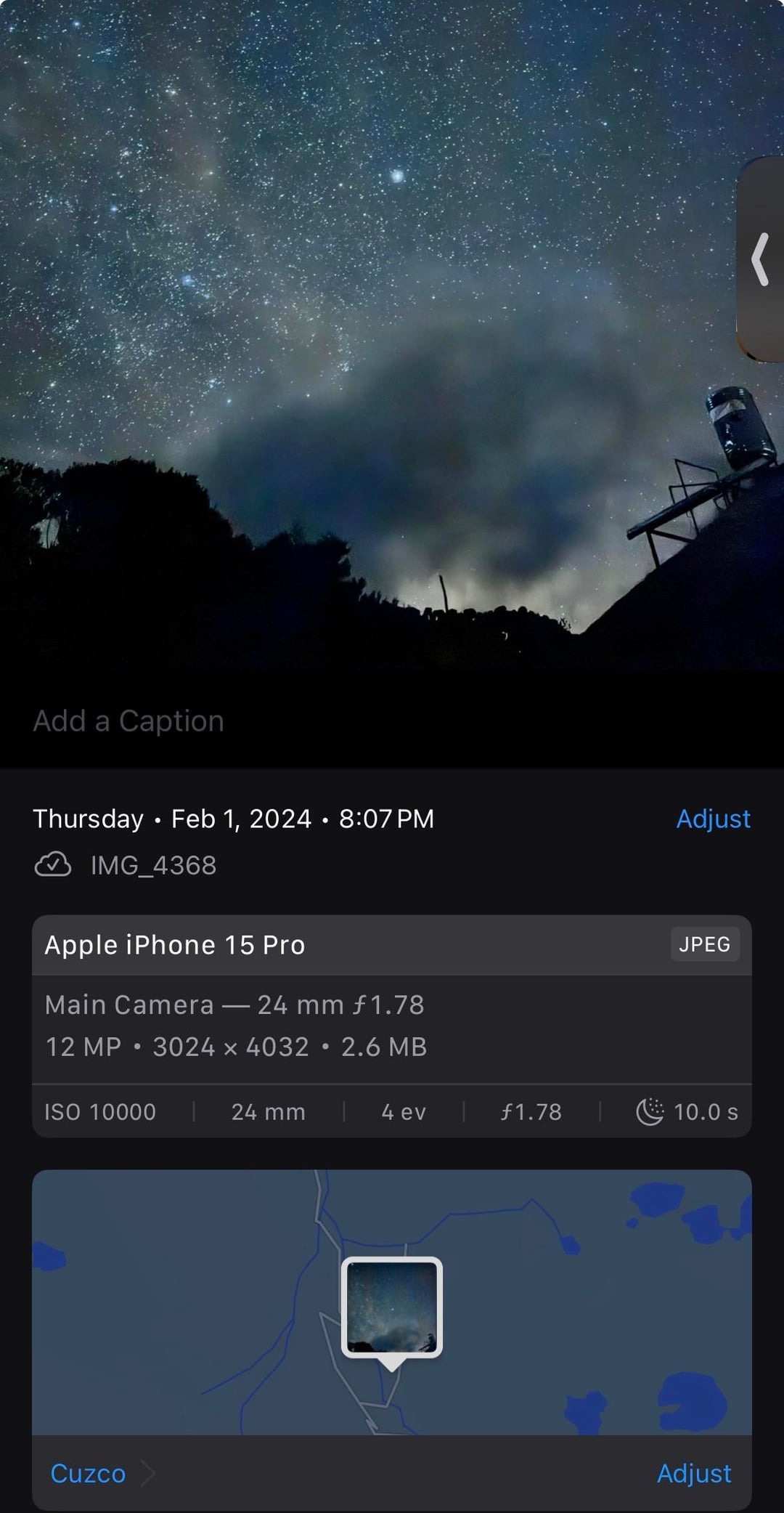Tap the 24 mm focal length in EXIF row
The image size is (784, 1513).
(x=268, y=1112)
